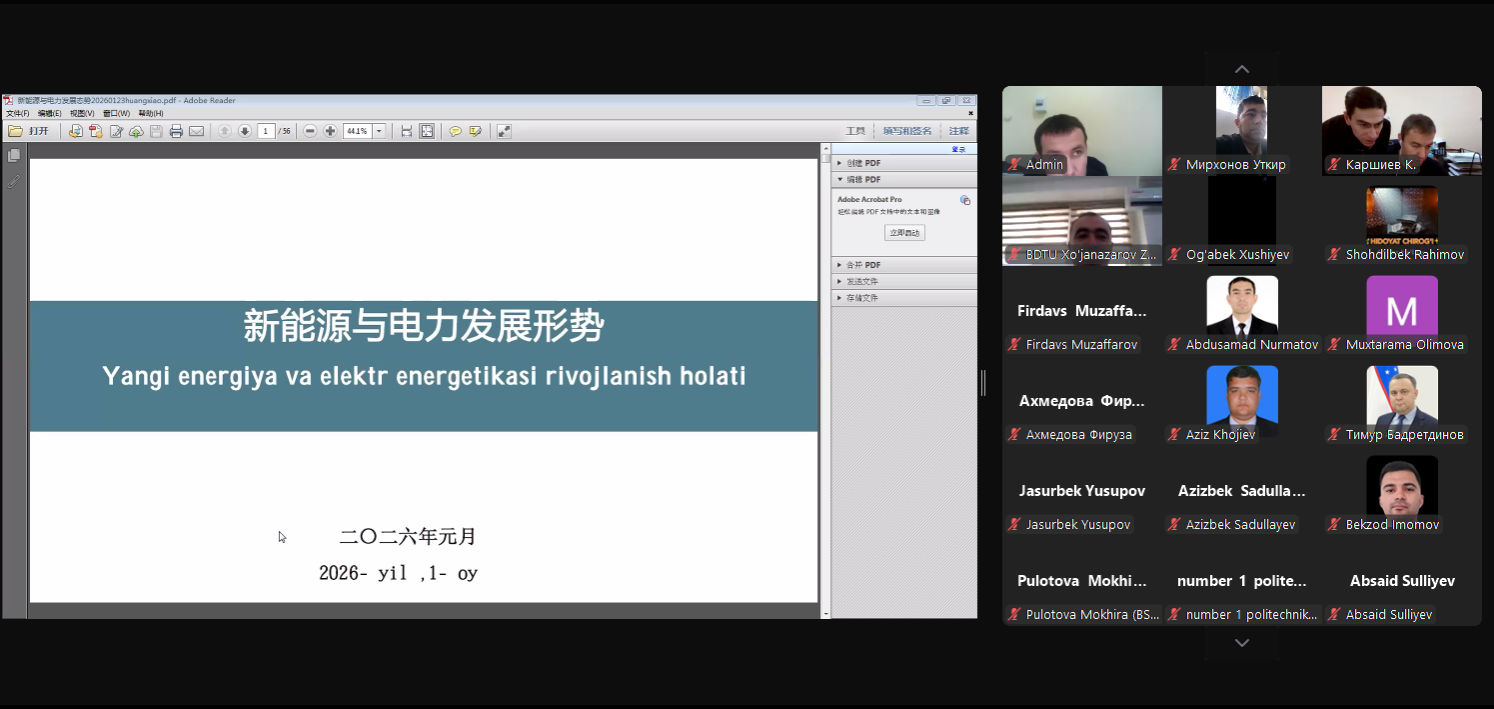This screenshot has height=709, width=1494.
Task: Open the zoom percentage dropdown
Action: pos(379,130)
